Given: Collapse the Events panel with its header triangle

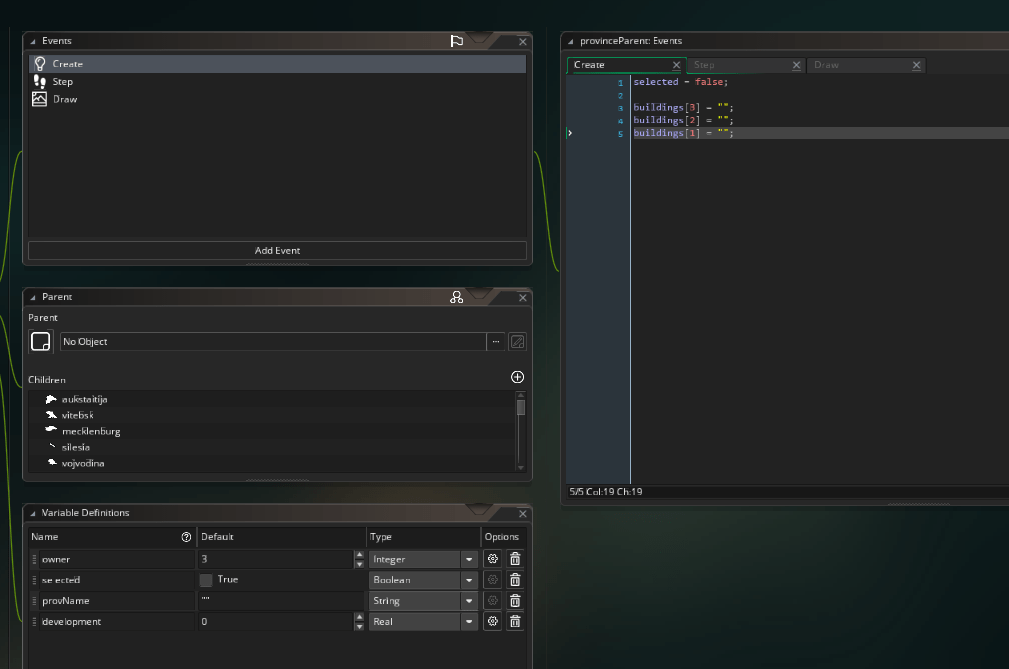Looking at the screenshot, I should point(31,41).
